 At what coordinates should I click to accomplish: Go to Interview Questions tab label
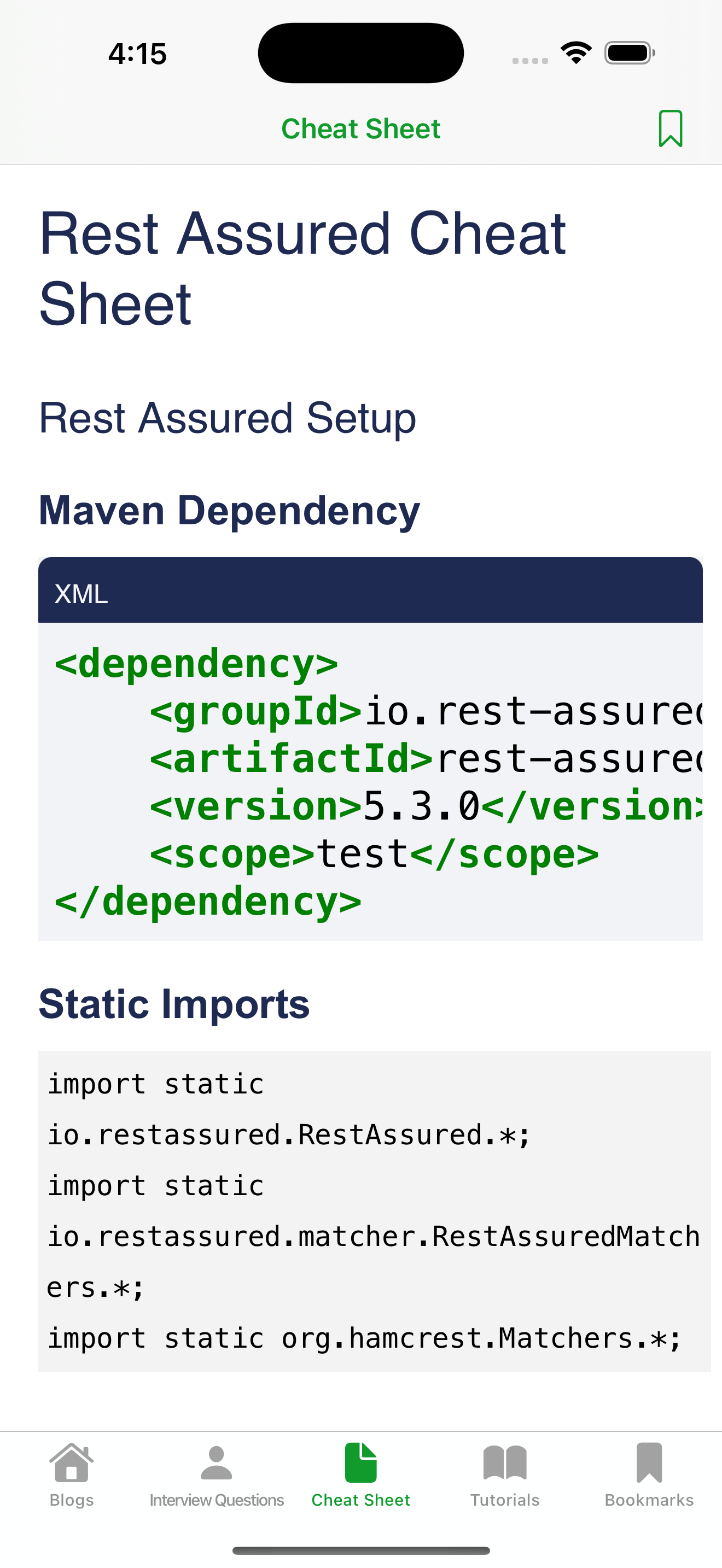click(x=216, y=1500)
